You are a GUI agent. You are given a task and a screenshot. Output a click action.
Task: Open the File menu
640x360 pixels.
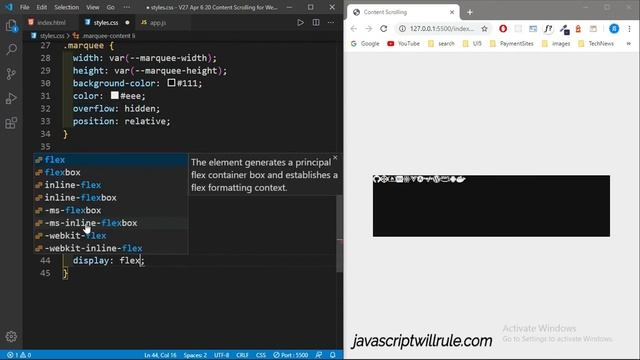point(24,7)
